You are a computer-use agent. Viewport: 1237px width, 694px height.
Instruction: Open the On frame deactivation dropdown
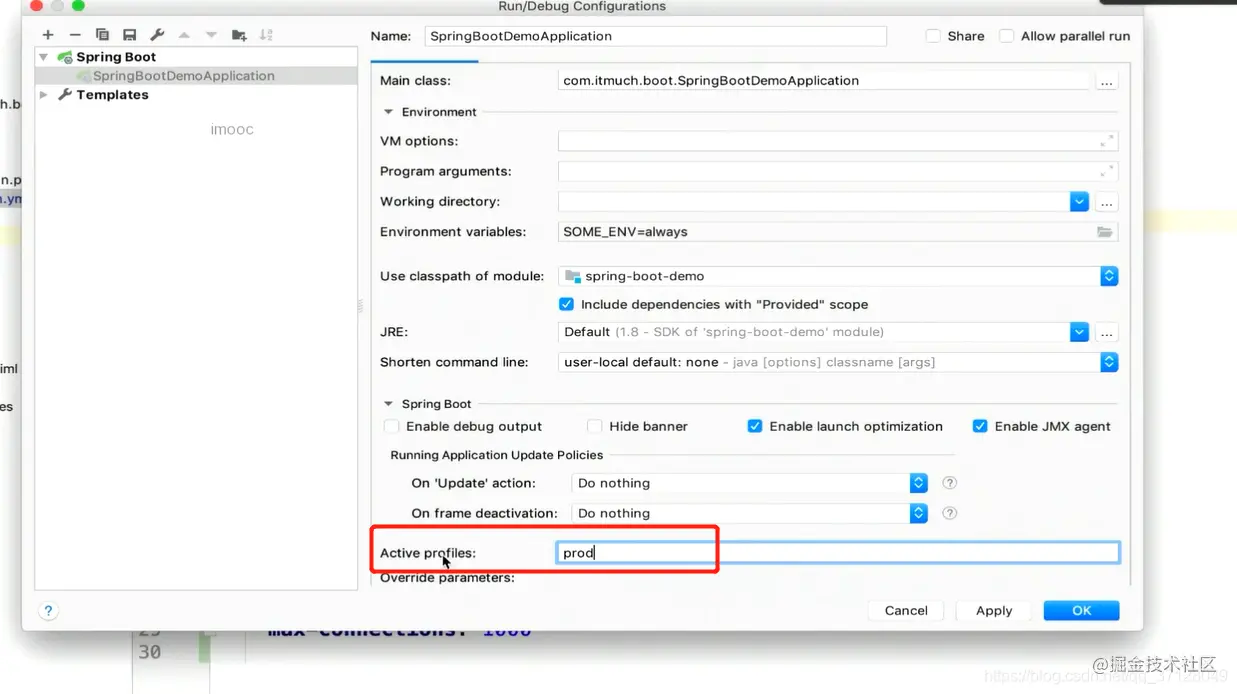(919, 513)
